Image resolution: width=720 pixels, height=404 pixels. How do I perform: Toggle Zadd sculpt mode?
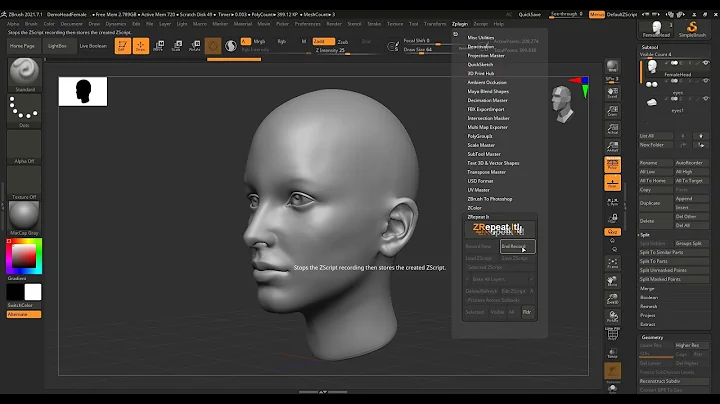coord(323,41)
